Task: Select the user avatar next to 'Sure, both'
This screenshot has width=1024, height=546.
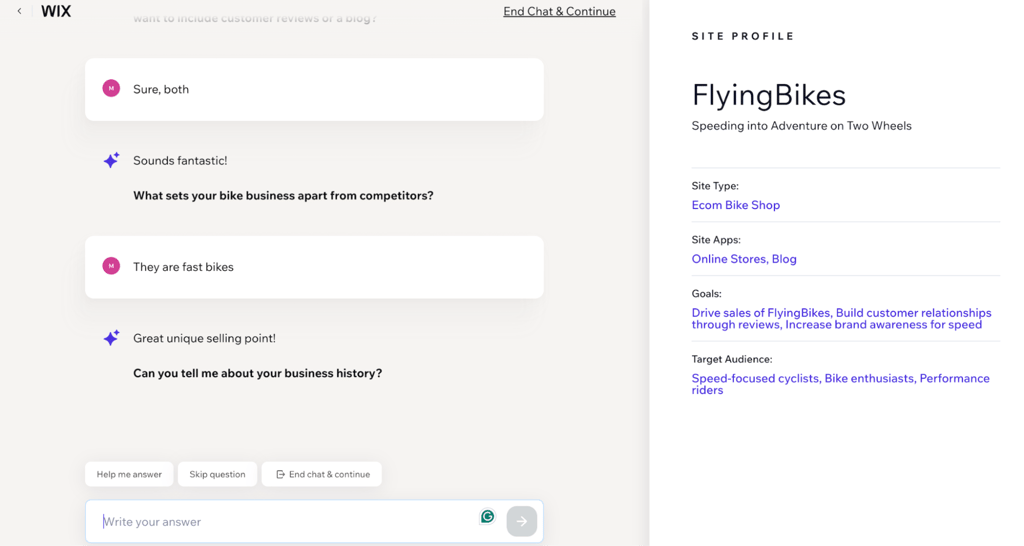Action: click(111, 88)
